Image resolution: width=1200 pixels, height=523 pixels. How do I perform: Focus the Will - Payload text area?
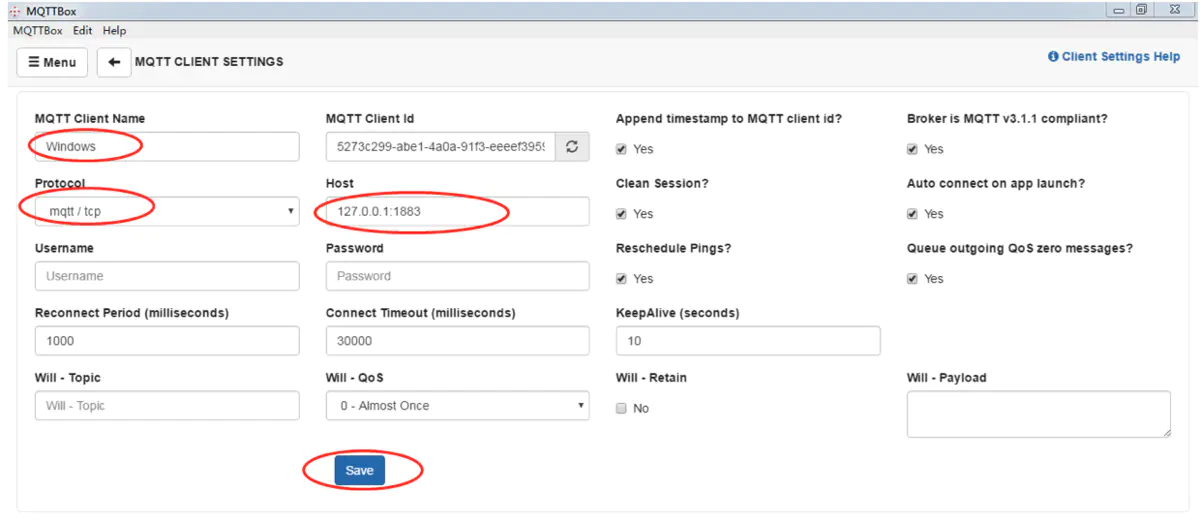pos(1039,414)
